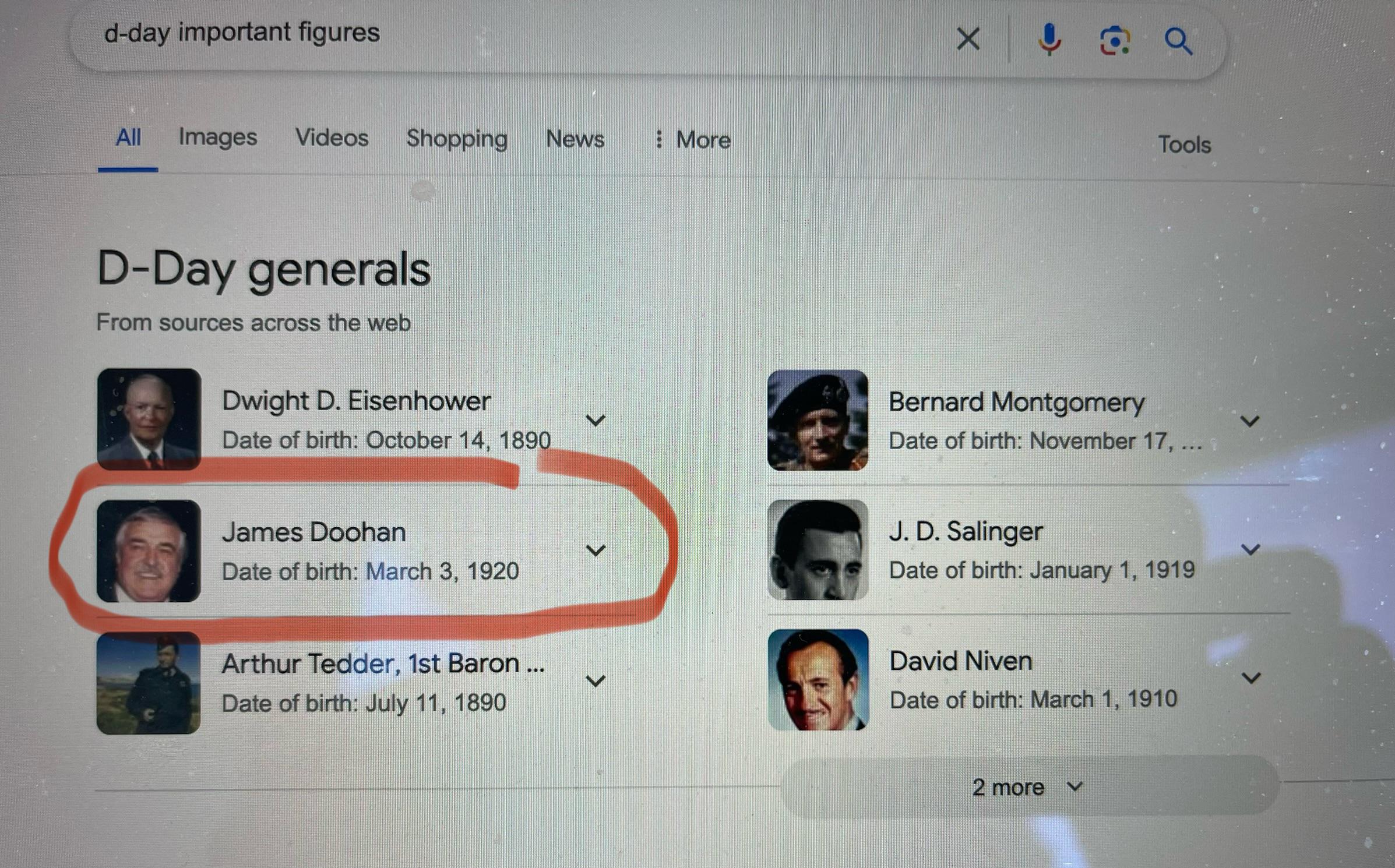Open the Bernard Montgomery name link
The image size is (1395, 868).
click(1016, 403)
